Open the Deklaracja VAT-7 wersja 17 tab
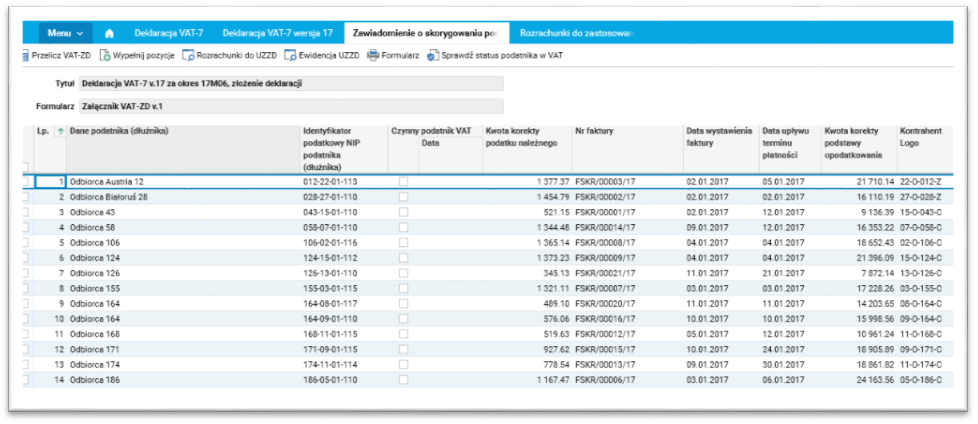 277,32
